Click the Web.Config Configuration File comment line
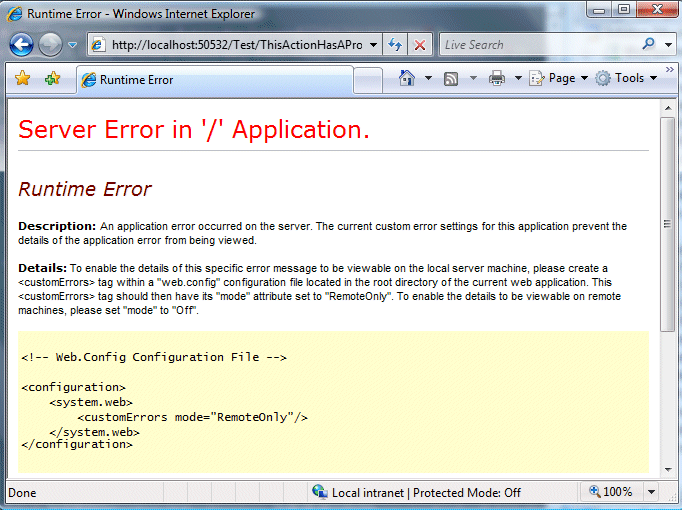 (154, 357)
